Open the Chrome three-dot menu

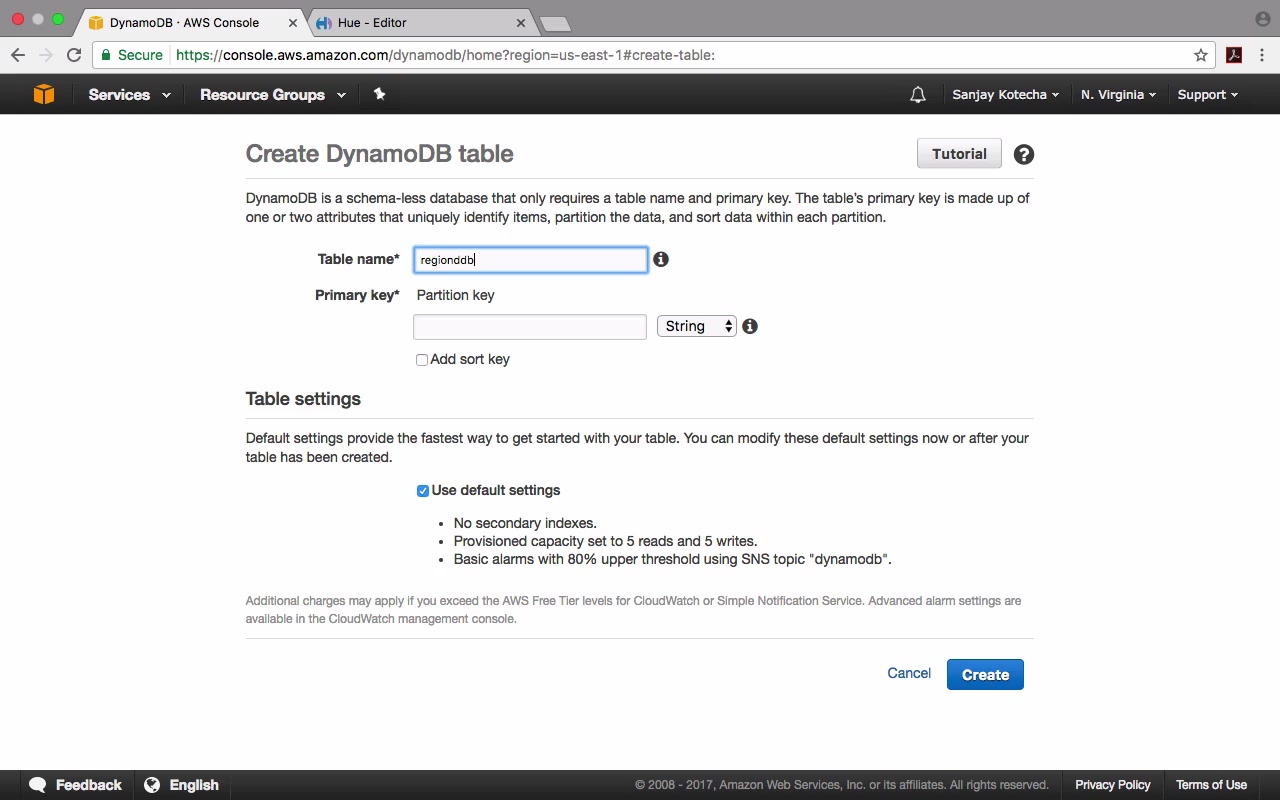[x=1262, y=55]
